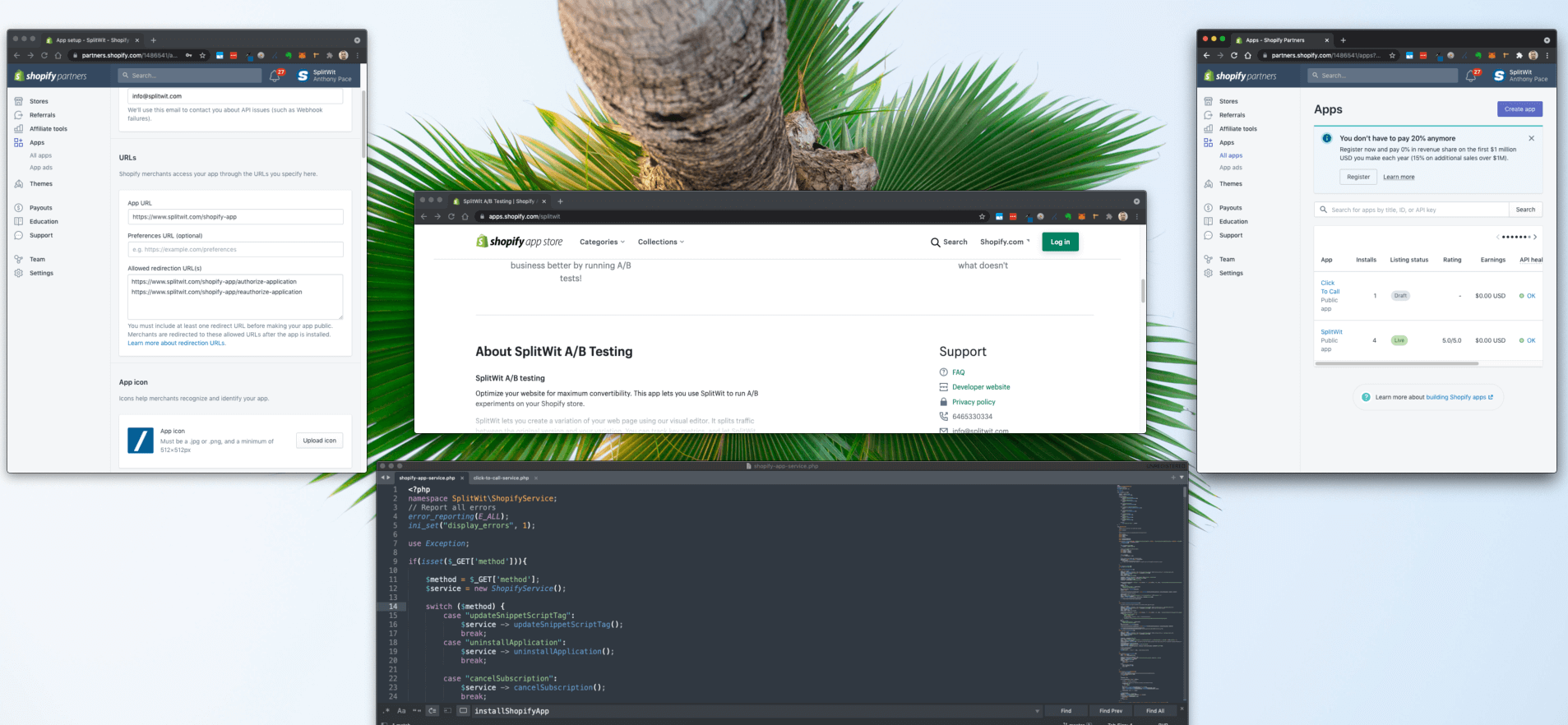Open Chrome menu dots in app store browser
The width and height of the screenshot is (1568, 725).
[1136, 217]
